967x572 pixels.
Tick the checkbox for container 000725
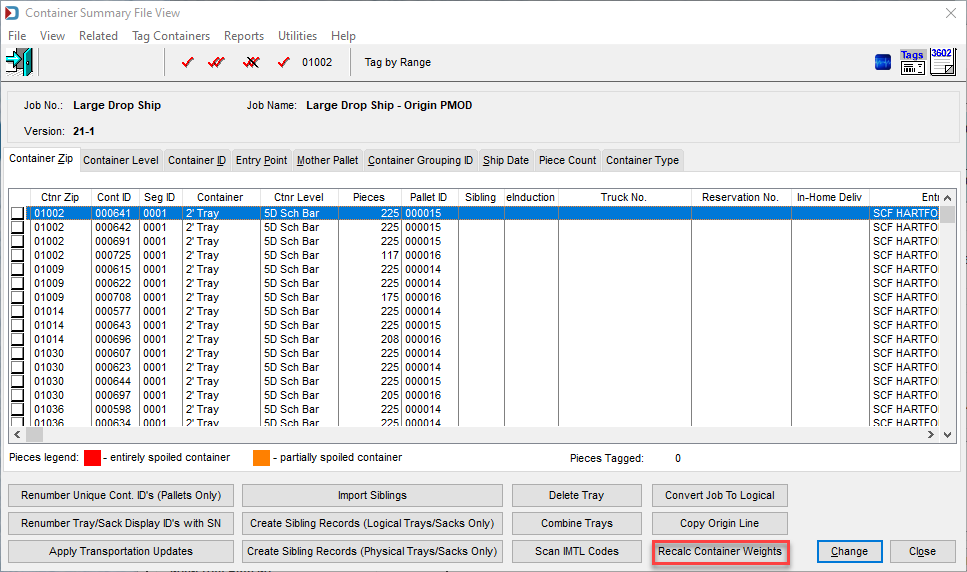click(17, 255)
